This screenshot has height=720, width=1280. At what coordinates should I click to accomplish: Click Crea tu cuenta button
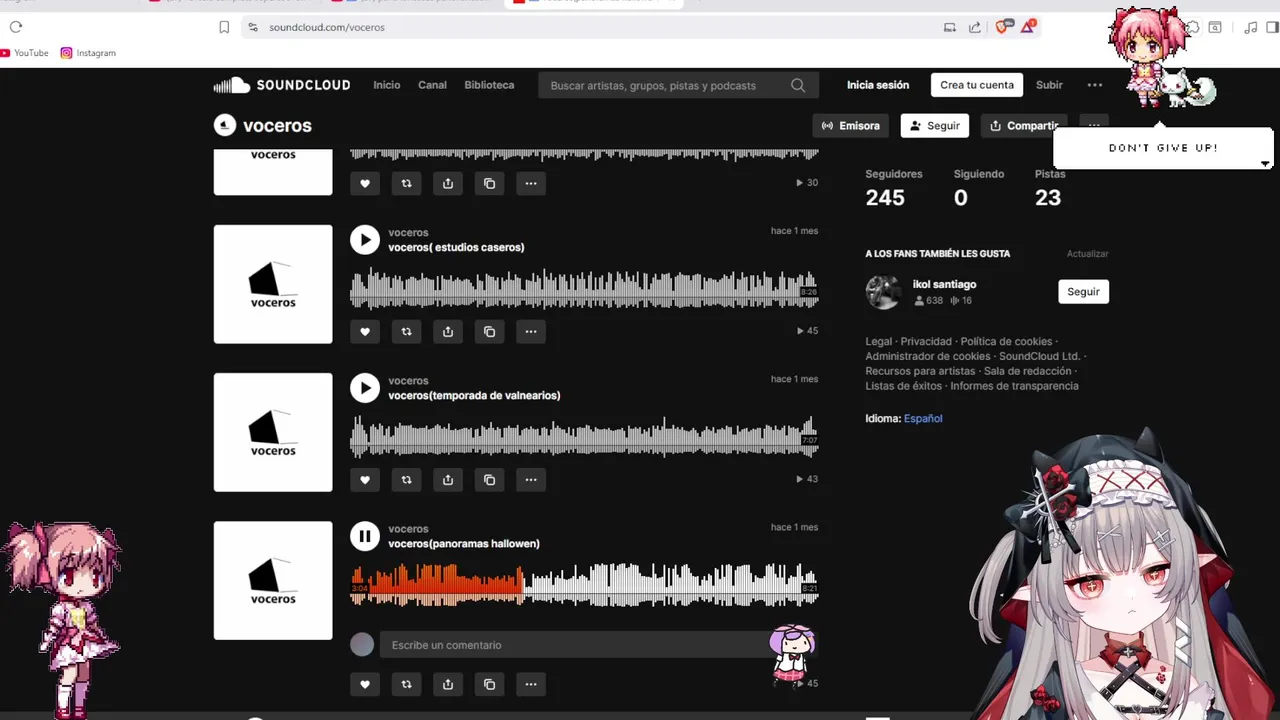pyautogui.click(x=977, y=85)
